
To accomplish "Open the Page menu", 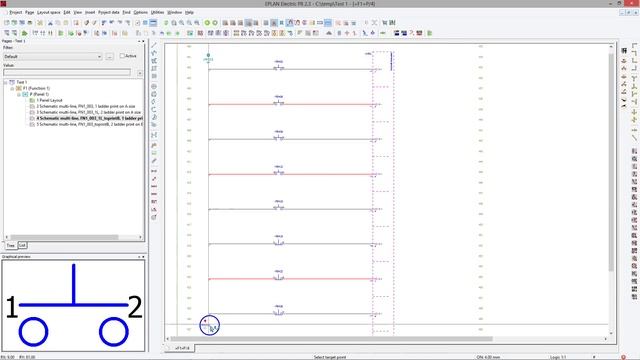I will click(x=30, y=12).
